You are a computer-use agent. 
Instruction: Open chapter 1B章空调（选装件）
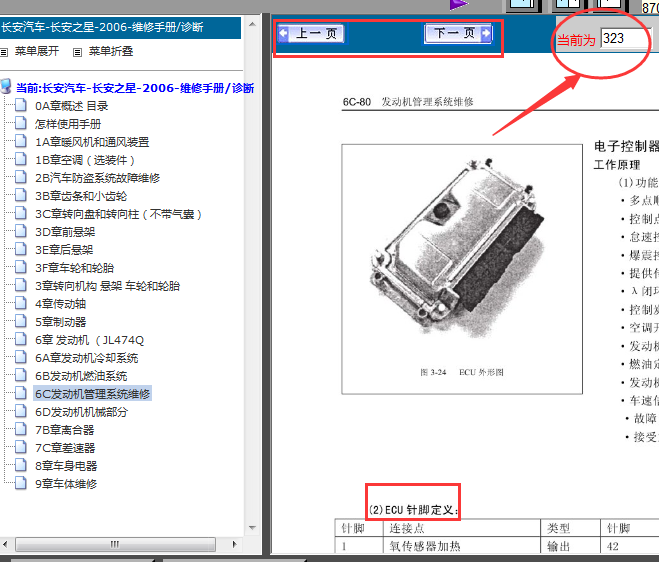pos(85,160)
